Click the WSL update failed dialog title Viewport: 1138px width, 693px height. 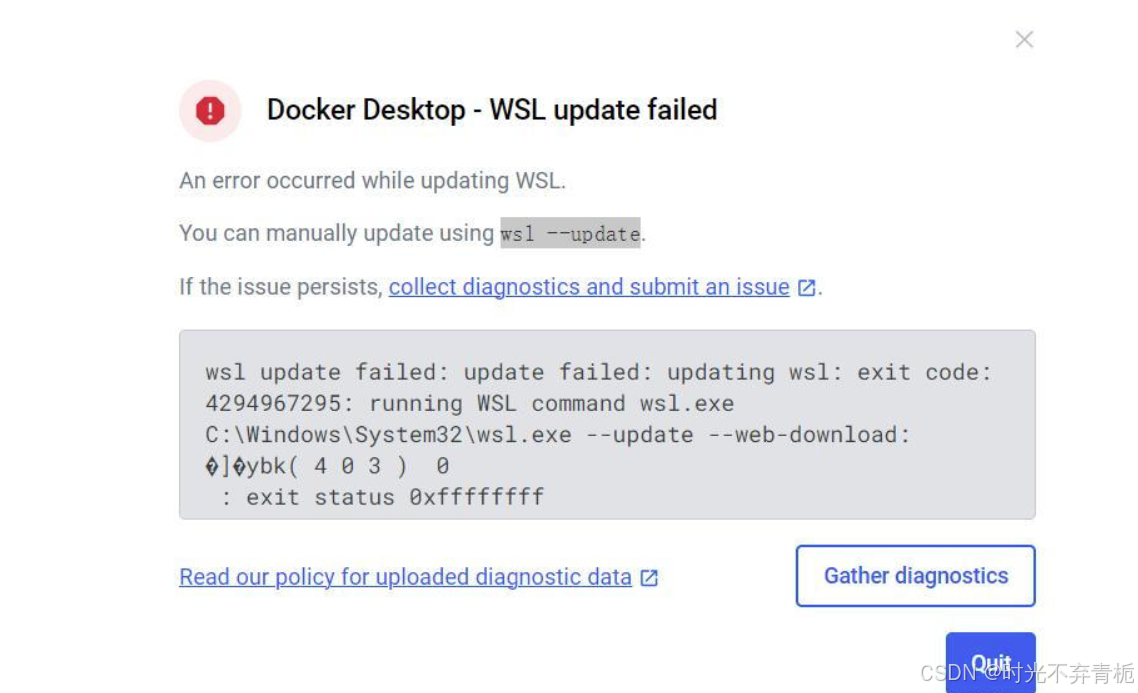coord(492,110)
